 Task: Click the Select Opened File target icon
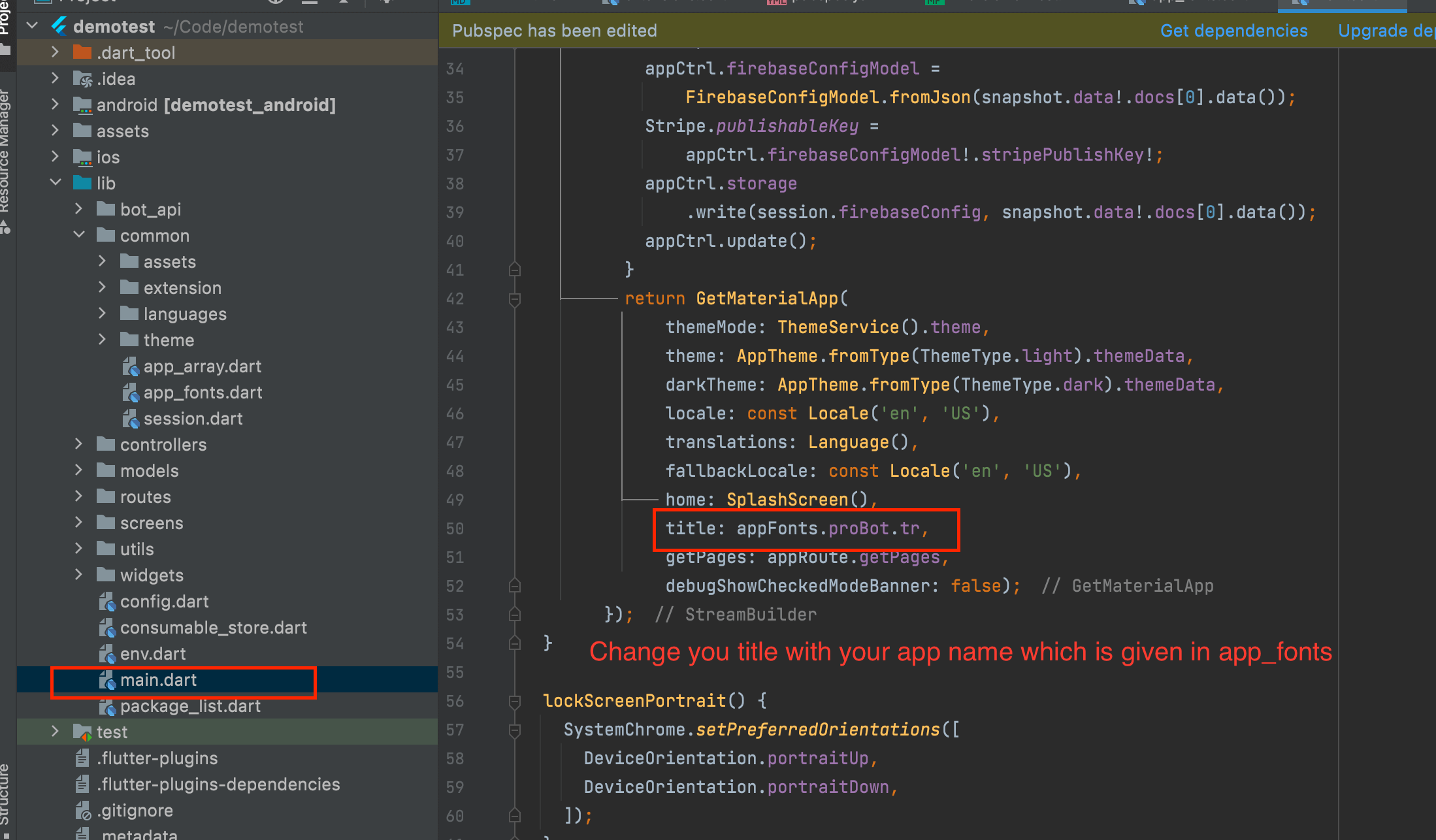pos(275,3)
